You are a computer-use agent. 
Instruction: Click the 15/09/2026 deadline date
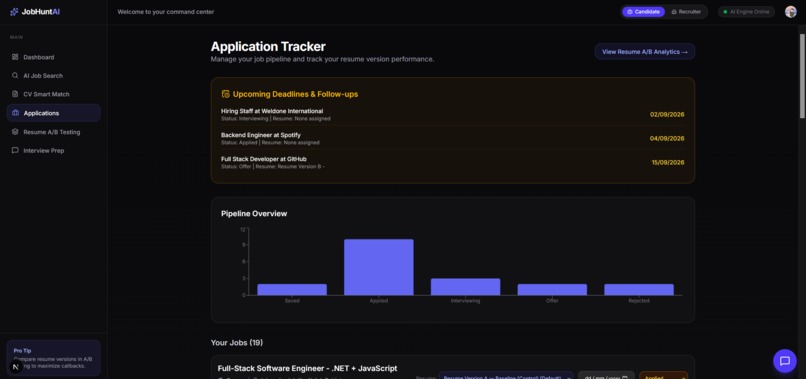click(x=668, y=163)
